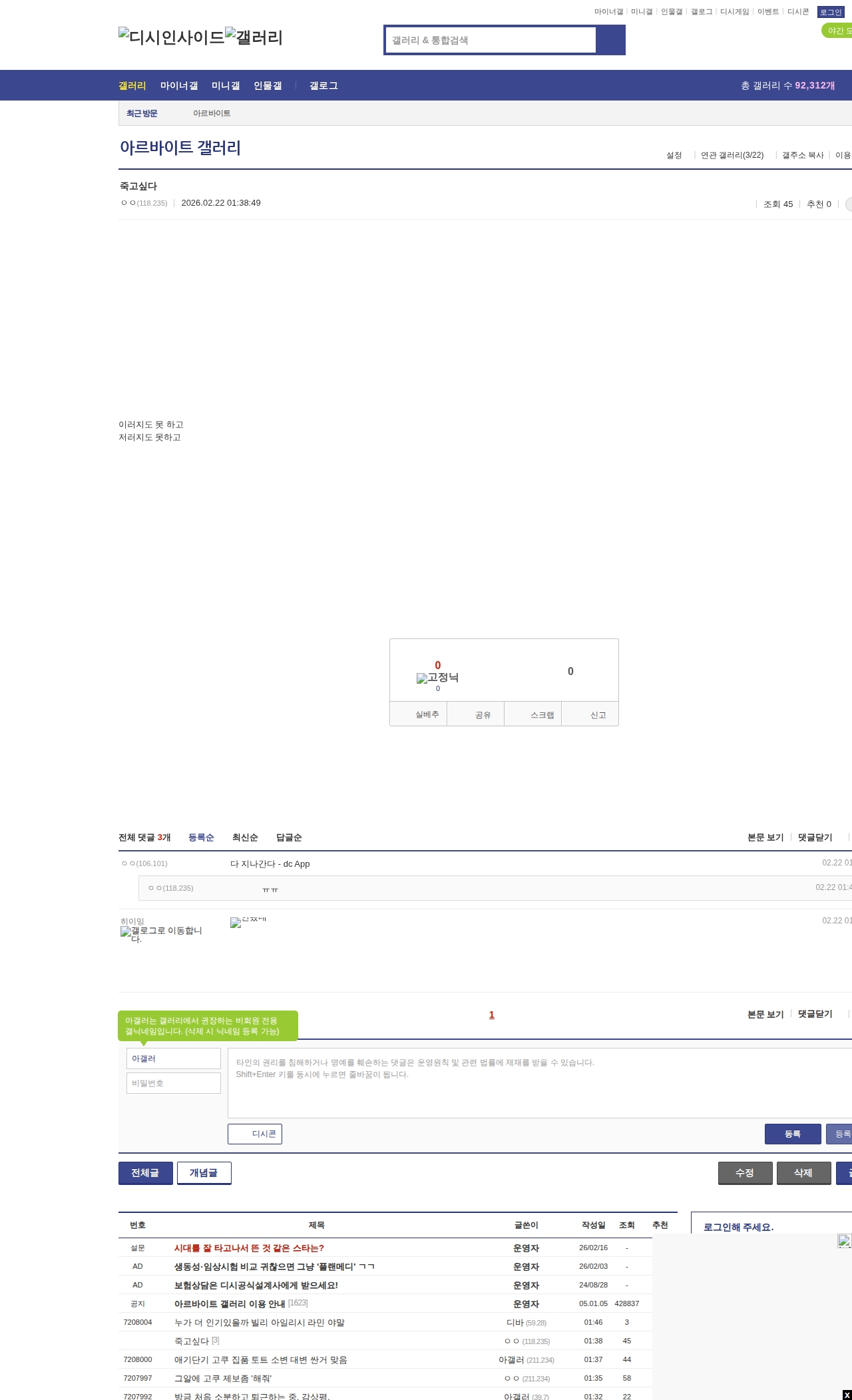
Task: Select 마이너갤 in the blue navigation bar
Action: [x=179, y=86]
